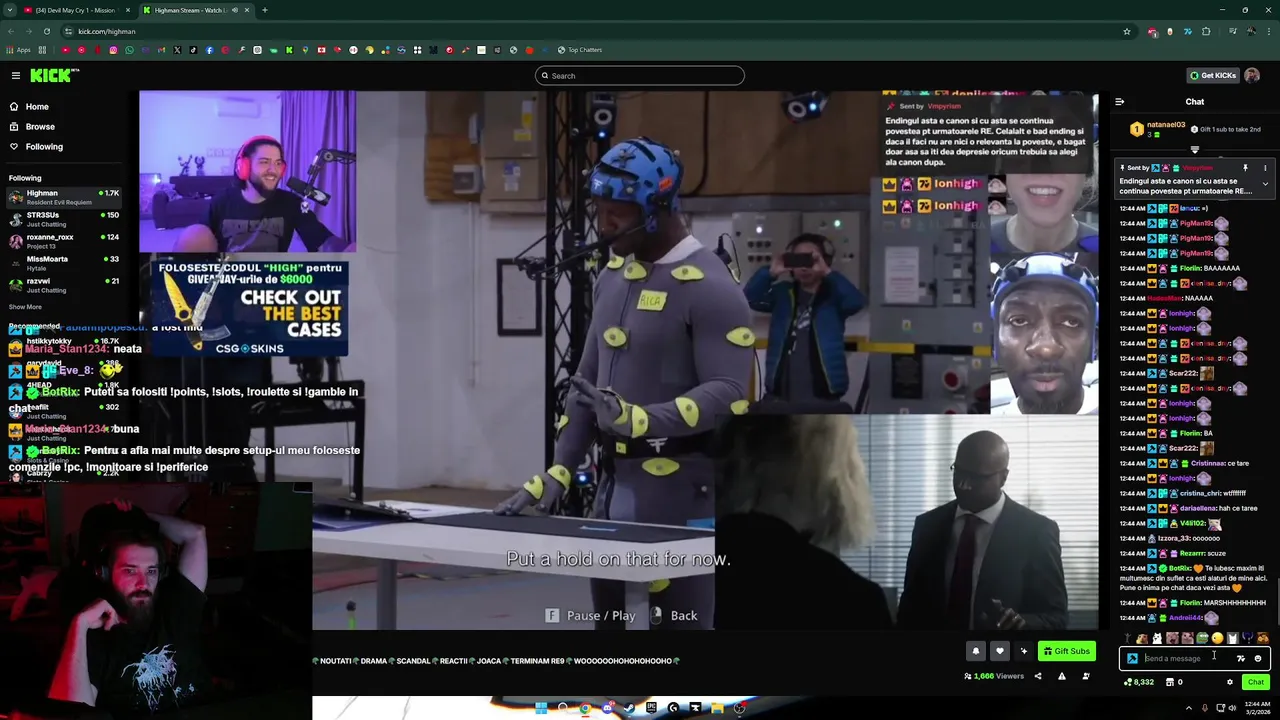Open razvwl channel in Following list
Screen dimensions: 1280x720
pyautogui.click(x=64, y=285)
